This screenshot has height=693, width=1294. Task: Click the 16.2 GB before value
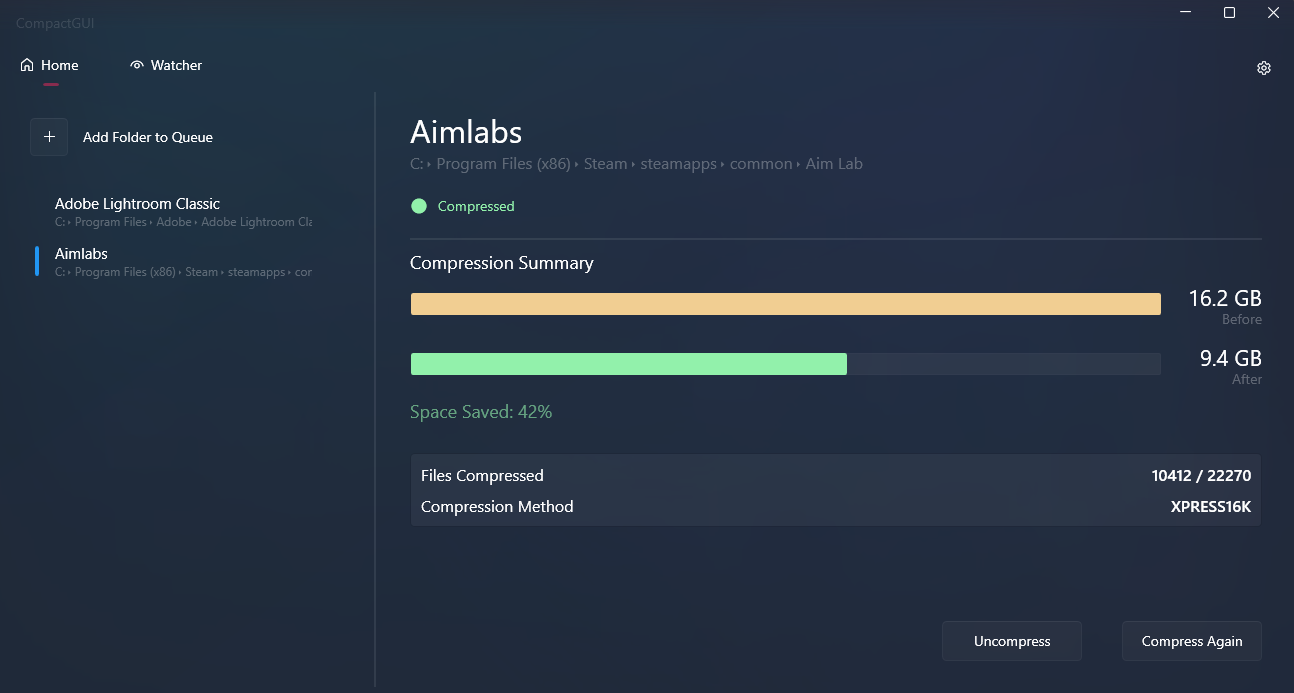[1225, 298]
